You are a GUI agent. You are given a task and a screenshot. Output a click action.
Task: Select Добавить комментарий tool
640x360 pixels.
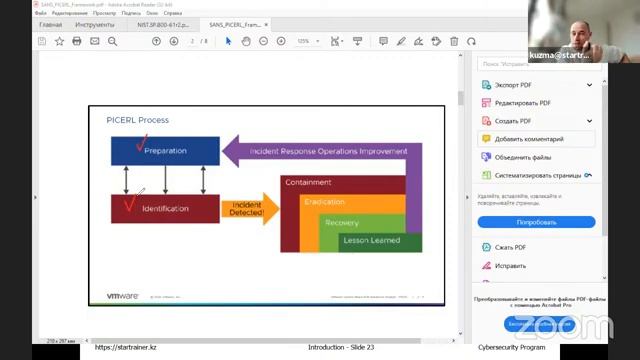(536, 139)
